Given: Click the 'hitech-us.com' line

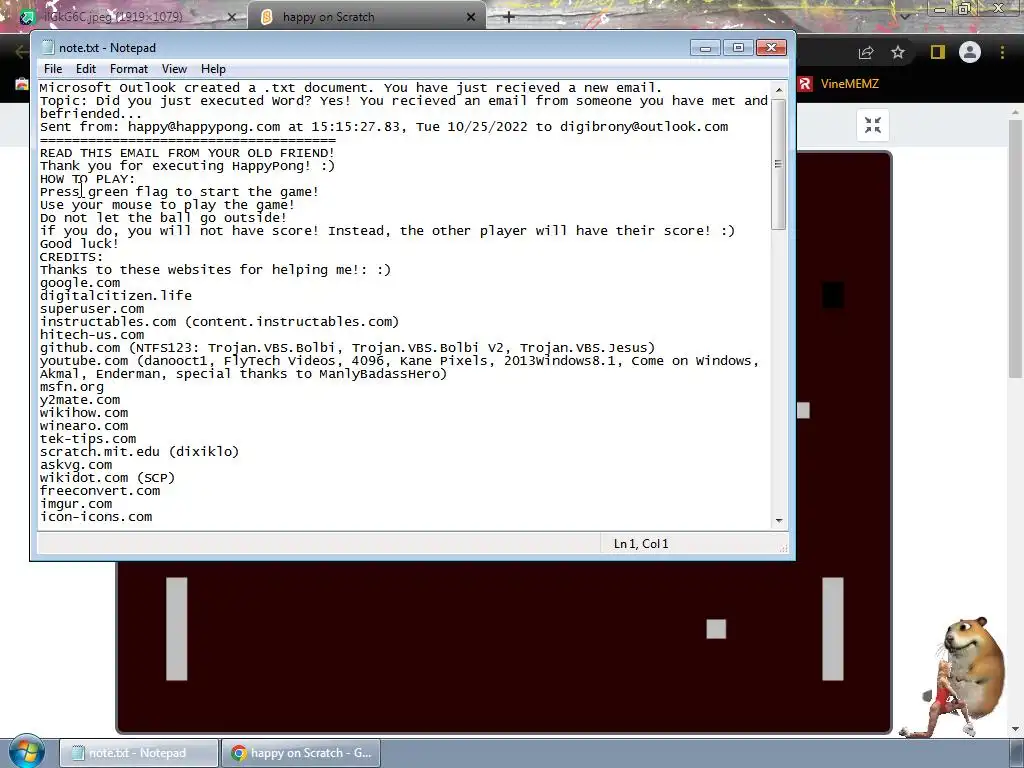Looking at the screenshot, I should 92,334.
